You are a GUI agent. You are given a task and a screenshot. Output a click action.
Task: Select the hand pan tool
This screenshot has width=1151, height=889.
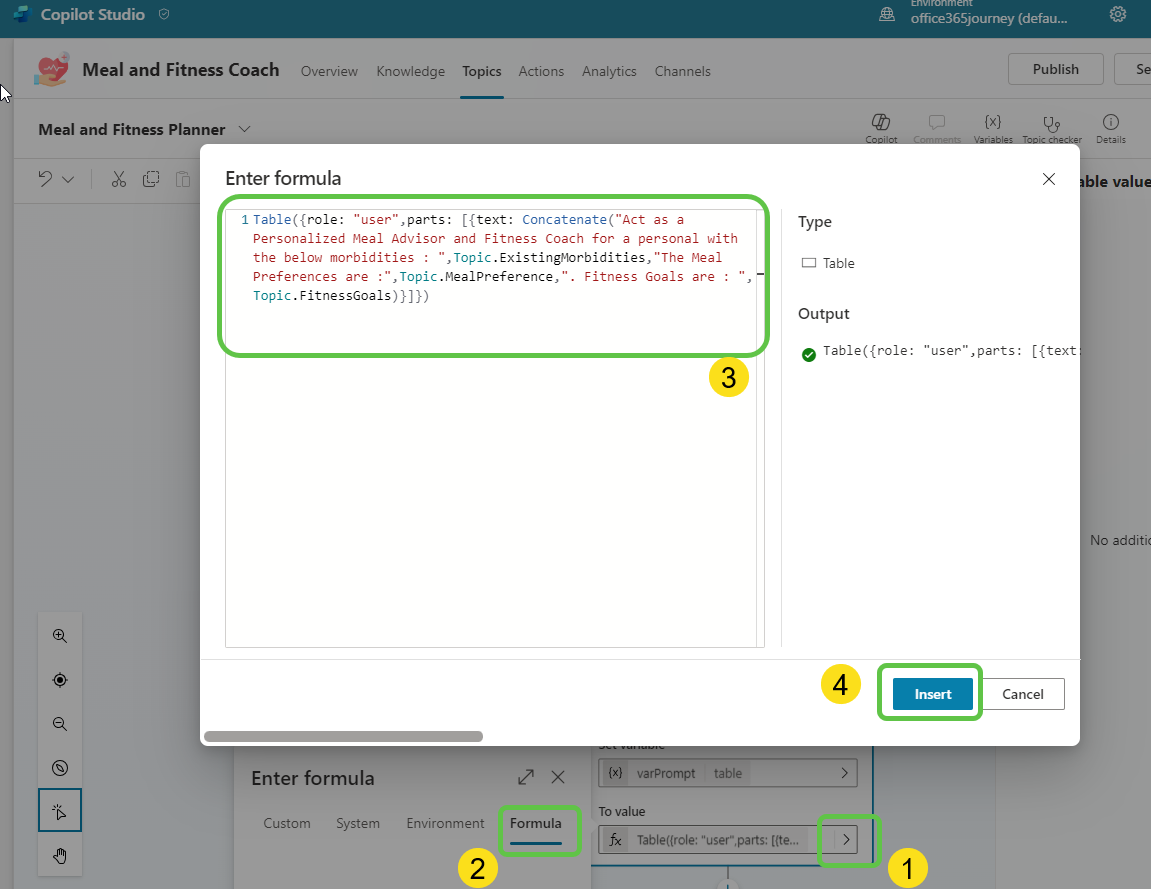(x=60, y=855)
